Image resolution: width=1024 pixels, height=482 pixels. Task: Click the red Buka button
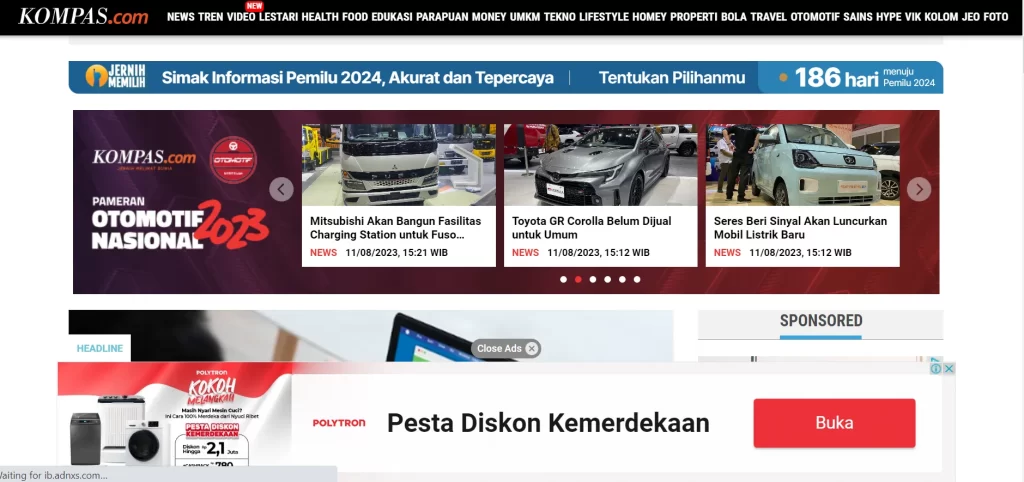tap(834, 423)
